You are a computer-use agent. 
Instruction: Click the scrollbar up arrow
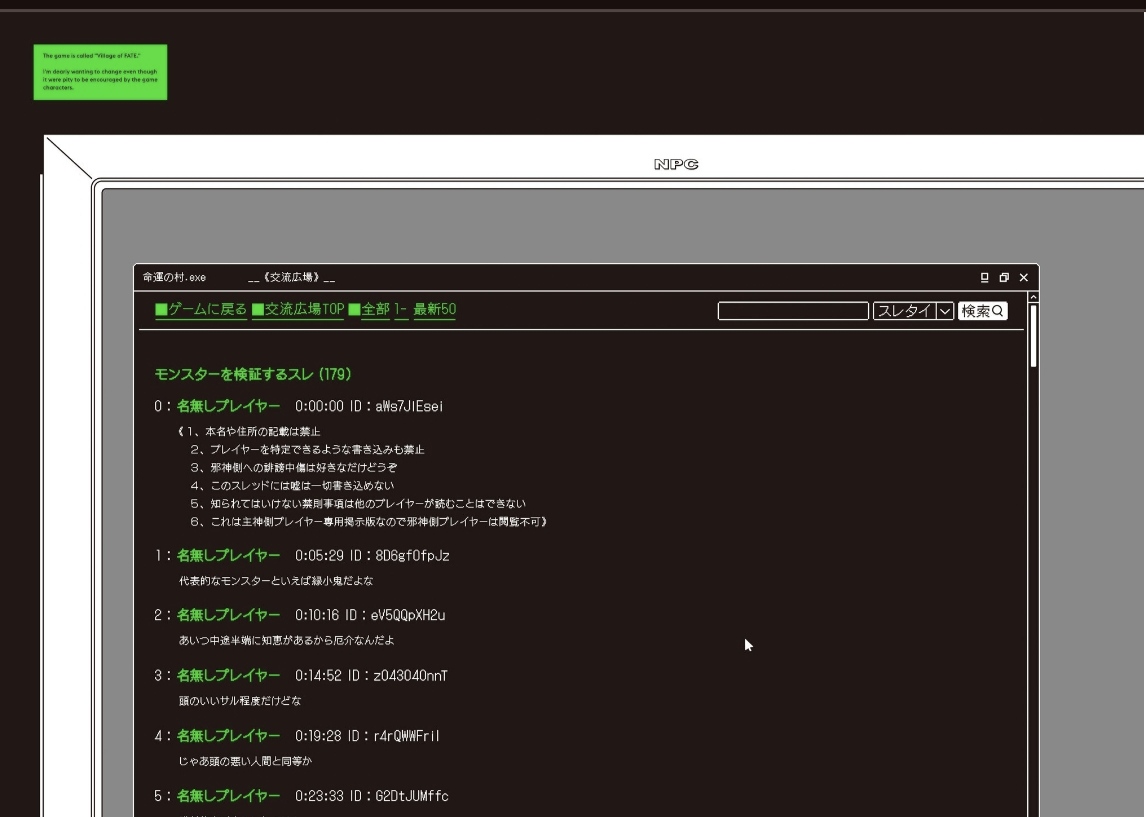point(1033,297)
